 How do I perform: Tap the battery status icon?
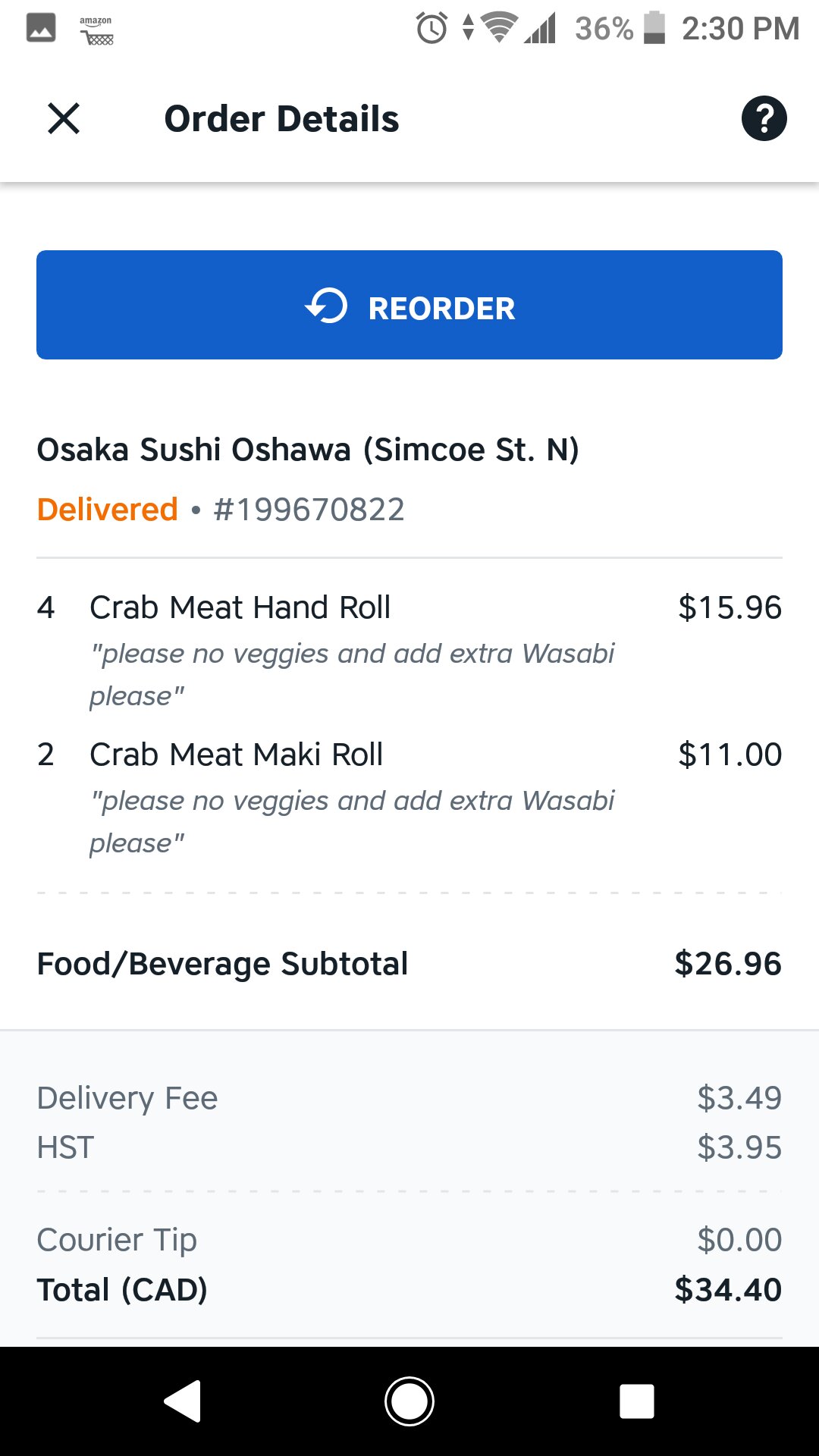[x=654, y=29]
